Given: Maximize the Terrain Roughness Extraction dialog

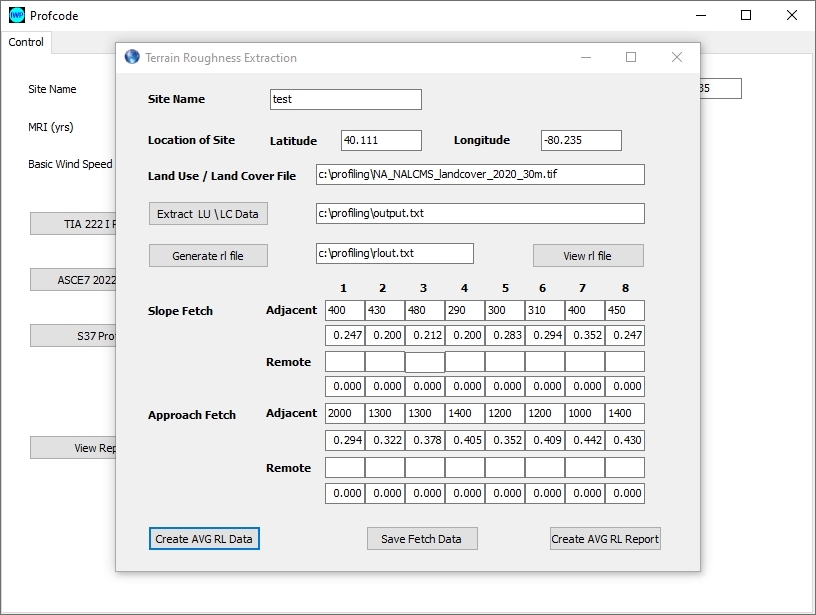Looking at the screenshot, I should pos(631,57).
